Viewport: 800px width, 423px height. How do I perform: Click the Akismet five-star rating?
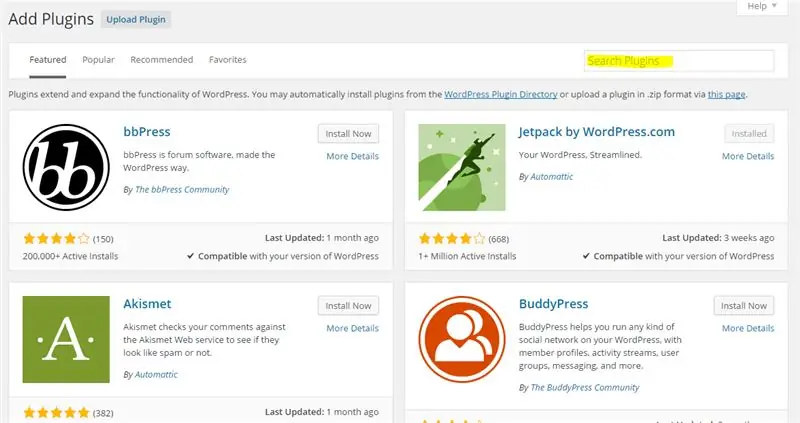pyautogui.click(x=57, y=412)
